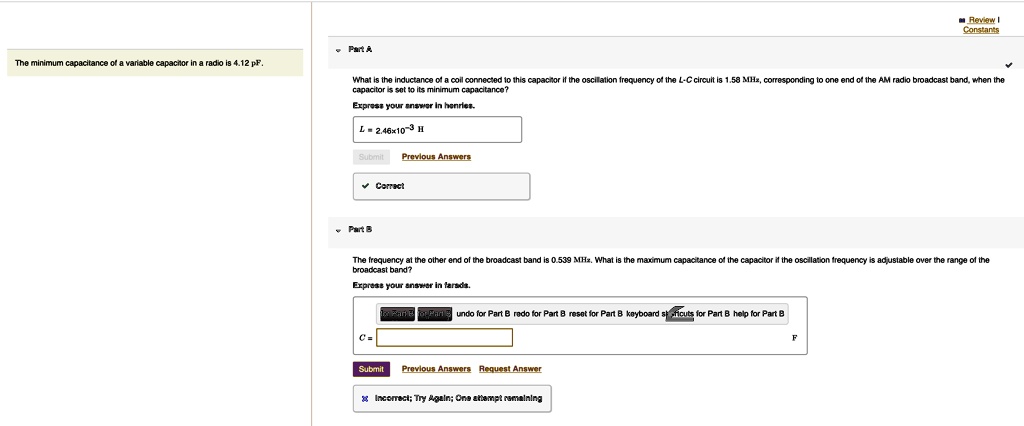Click the capacitance C answer input field
The width and height of the screenshot is (1024, 426).
pos(444,338)
